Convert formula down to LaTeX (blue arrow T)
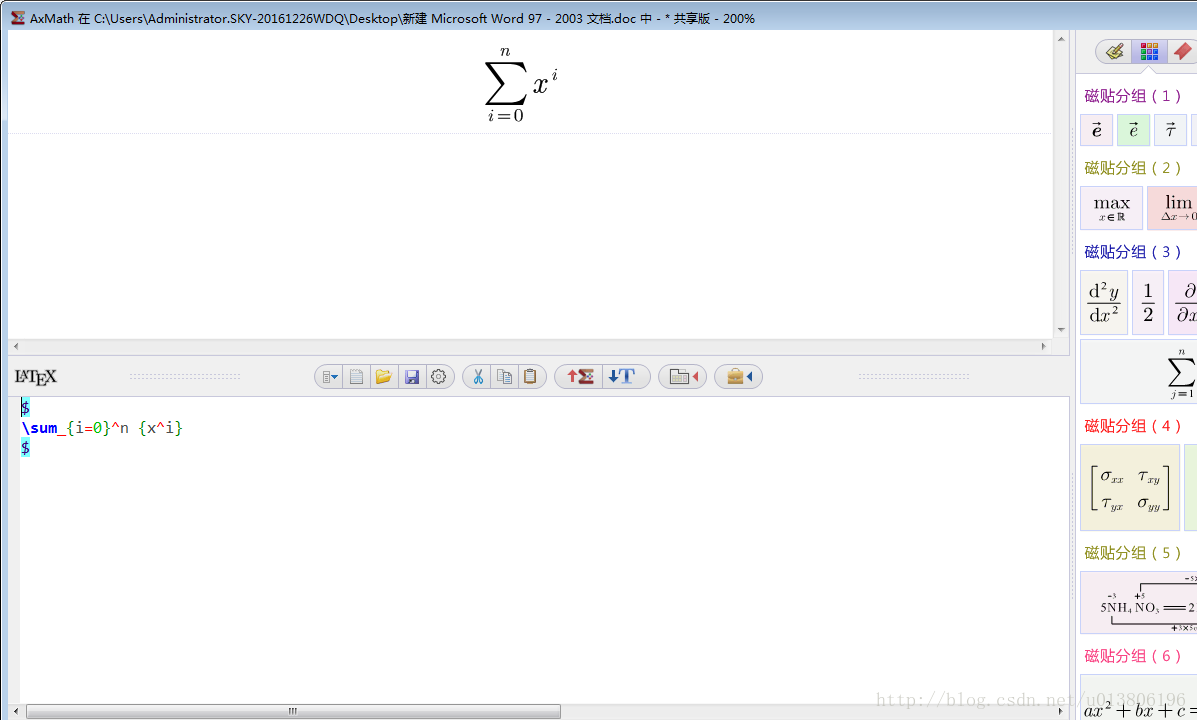This screenshot has height=720, width=1197. pos(623,376)
